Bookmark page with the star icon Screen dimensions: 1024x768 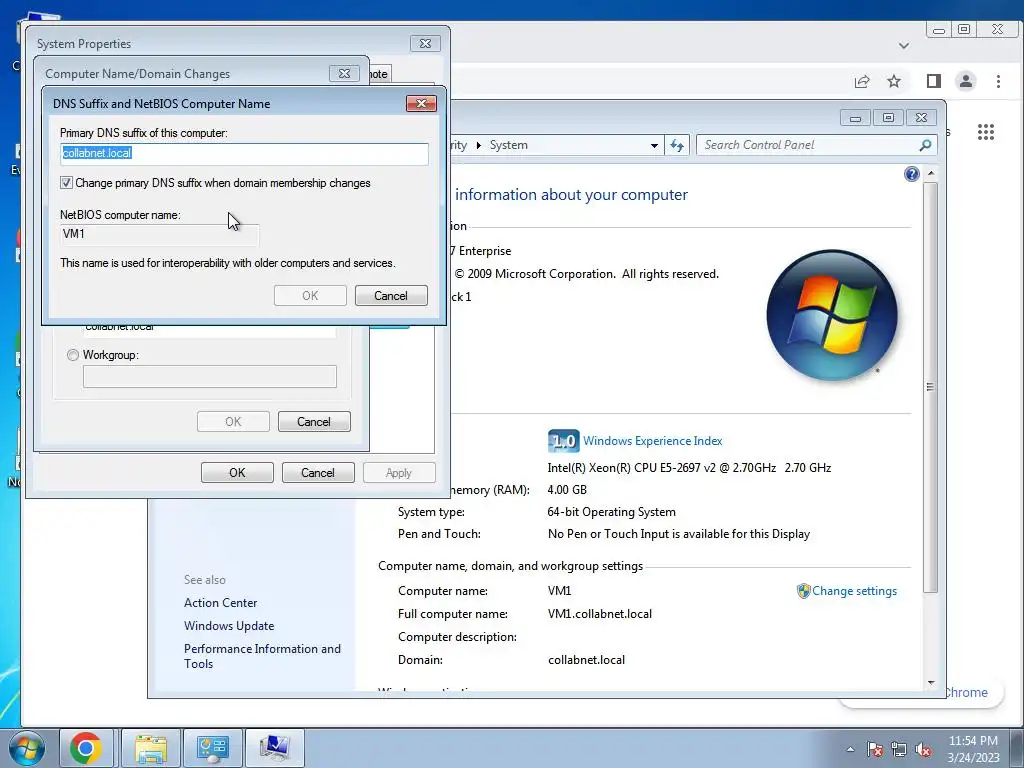click(894, 81)
